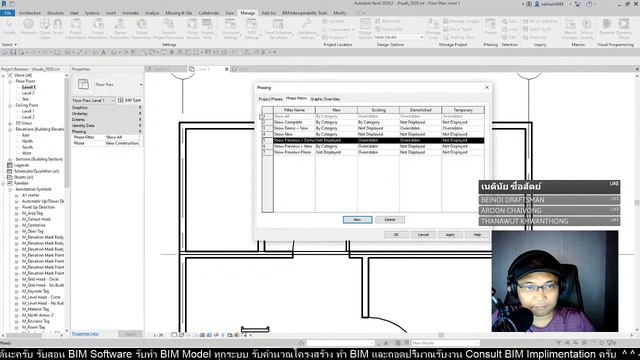Open Global Parameters

pyautogui.click(x=142, y=28)
